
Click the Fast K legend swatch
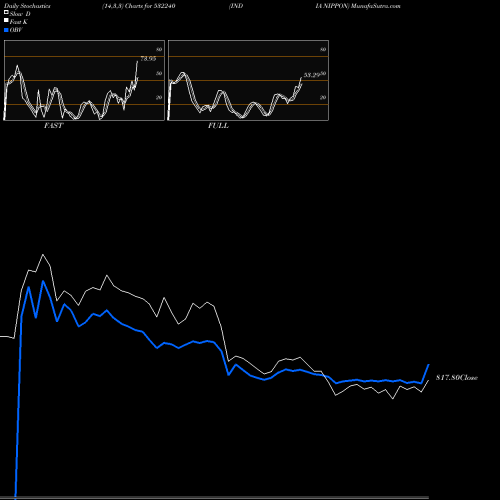click(6, 21)
